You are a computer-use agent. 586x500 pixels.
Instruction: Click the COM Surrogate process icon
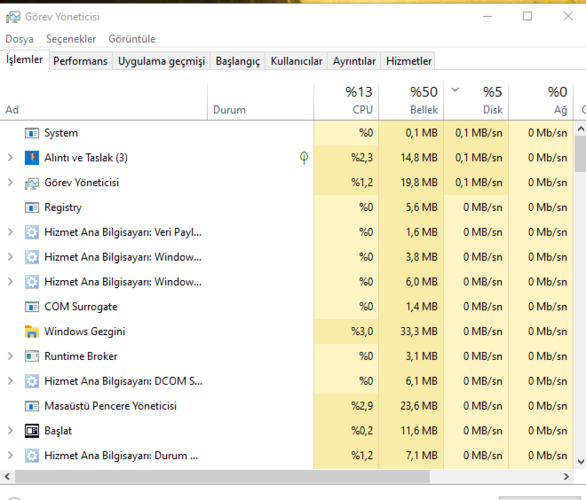[32, 307]
